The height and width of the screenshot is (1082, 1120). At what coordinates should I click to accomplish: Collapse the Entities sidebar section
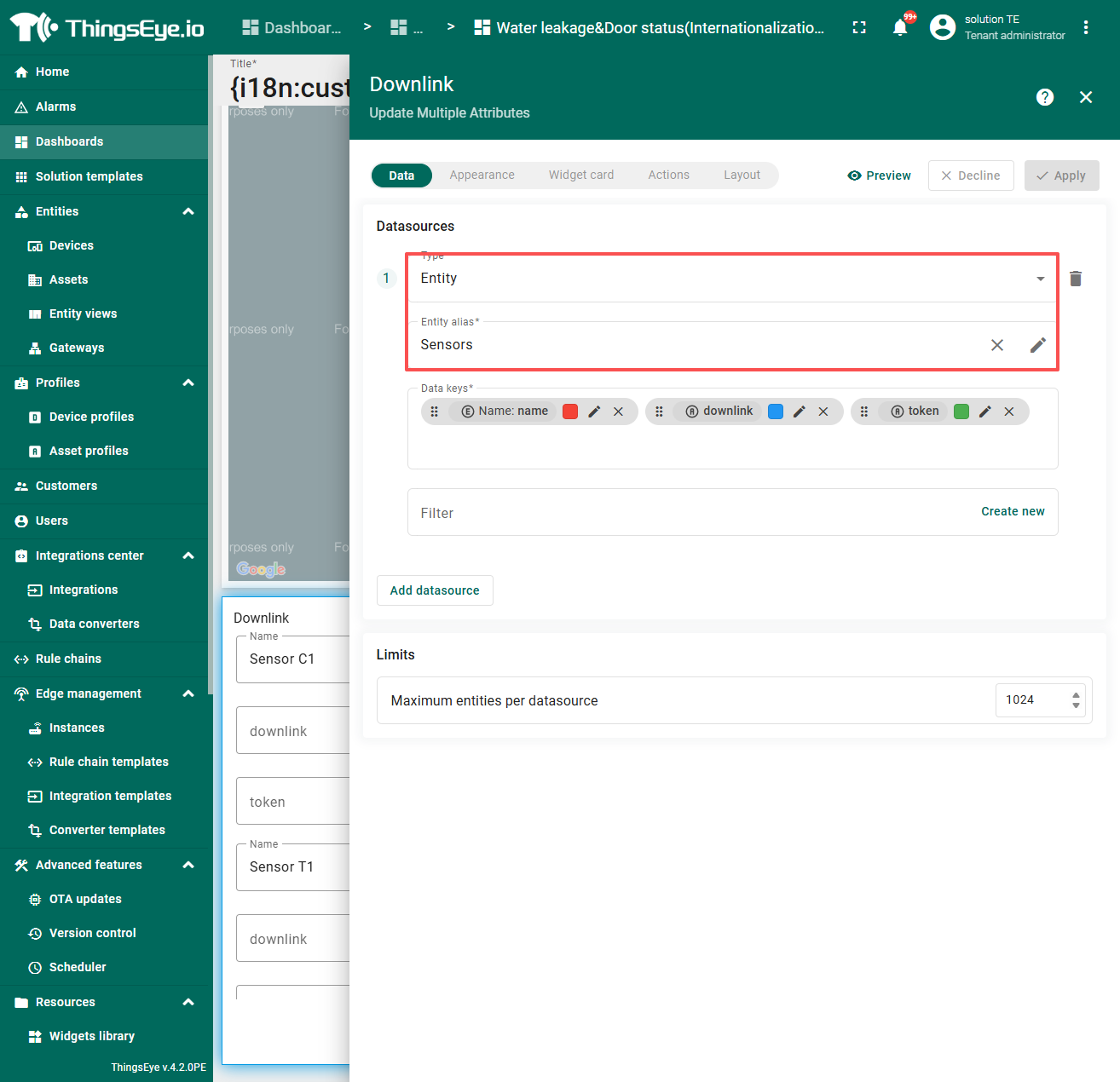188,211
